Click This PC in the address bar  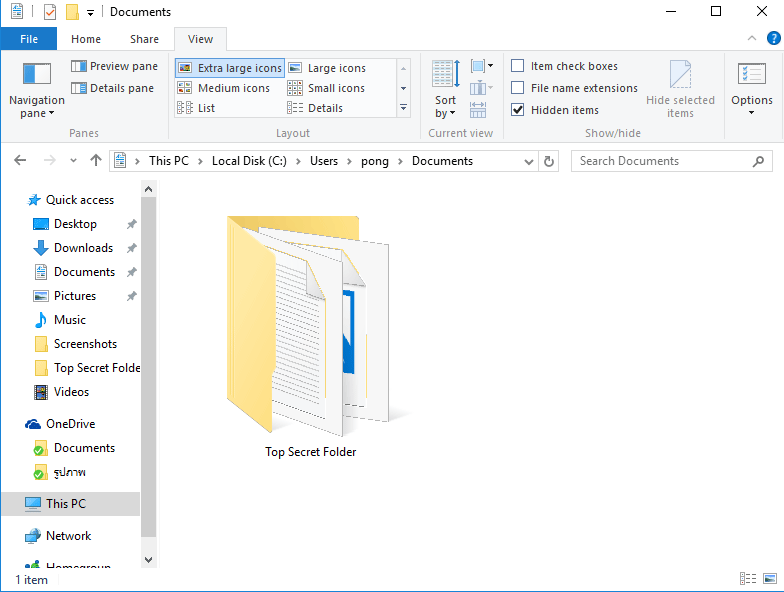pyautogui.click(x=169, y=161)
